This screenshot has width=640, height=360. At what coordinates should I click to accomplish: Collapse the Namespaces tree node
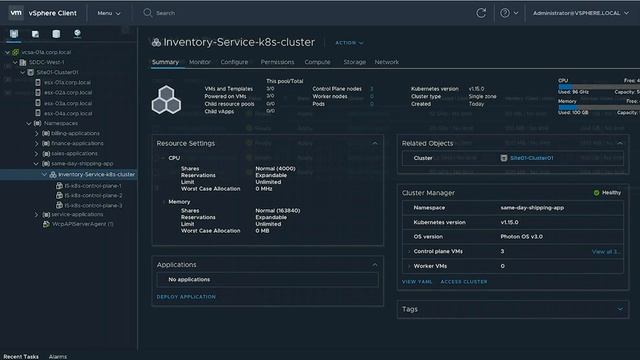click(x=29, y=123)
